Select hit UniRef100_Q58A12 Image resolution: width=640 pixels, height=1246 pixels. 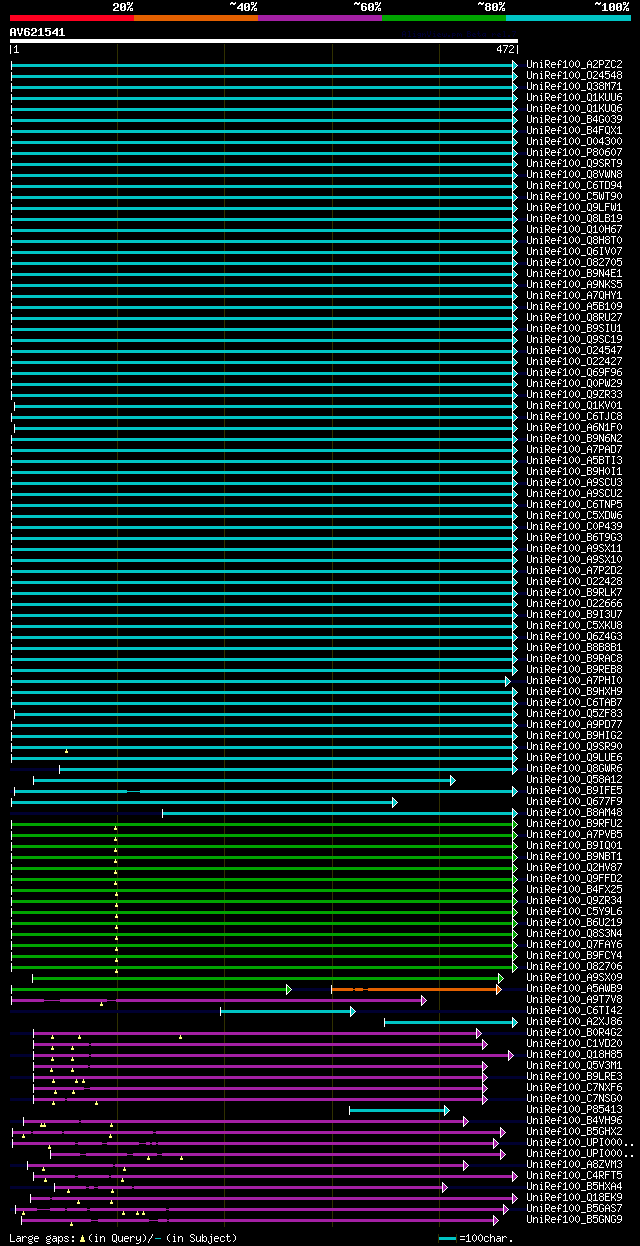pyautogui.click(x=574, y=780)
